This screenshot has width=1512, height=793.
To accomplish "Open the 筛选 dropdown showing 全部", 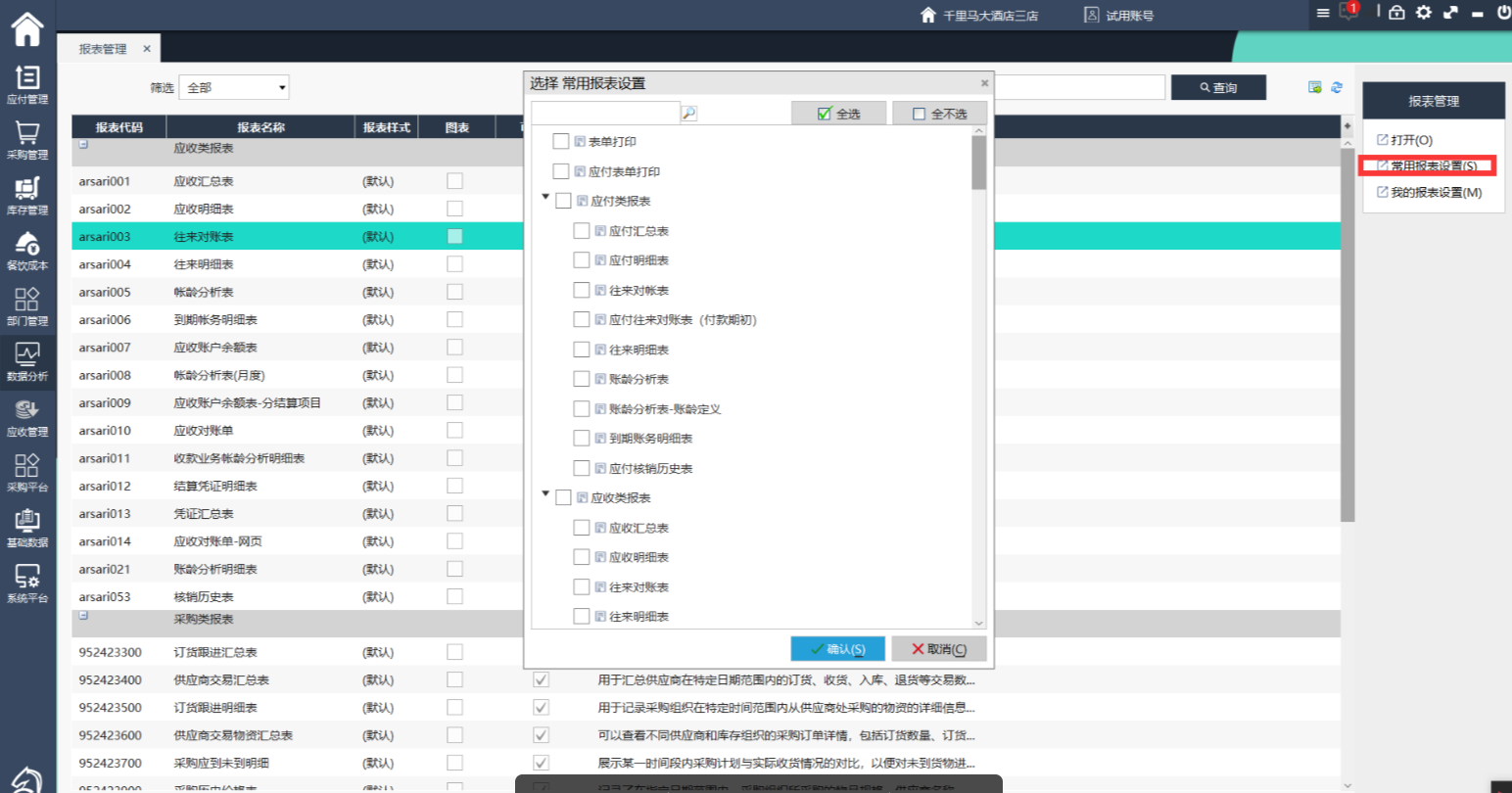I will [237, 88].
